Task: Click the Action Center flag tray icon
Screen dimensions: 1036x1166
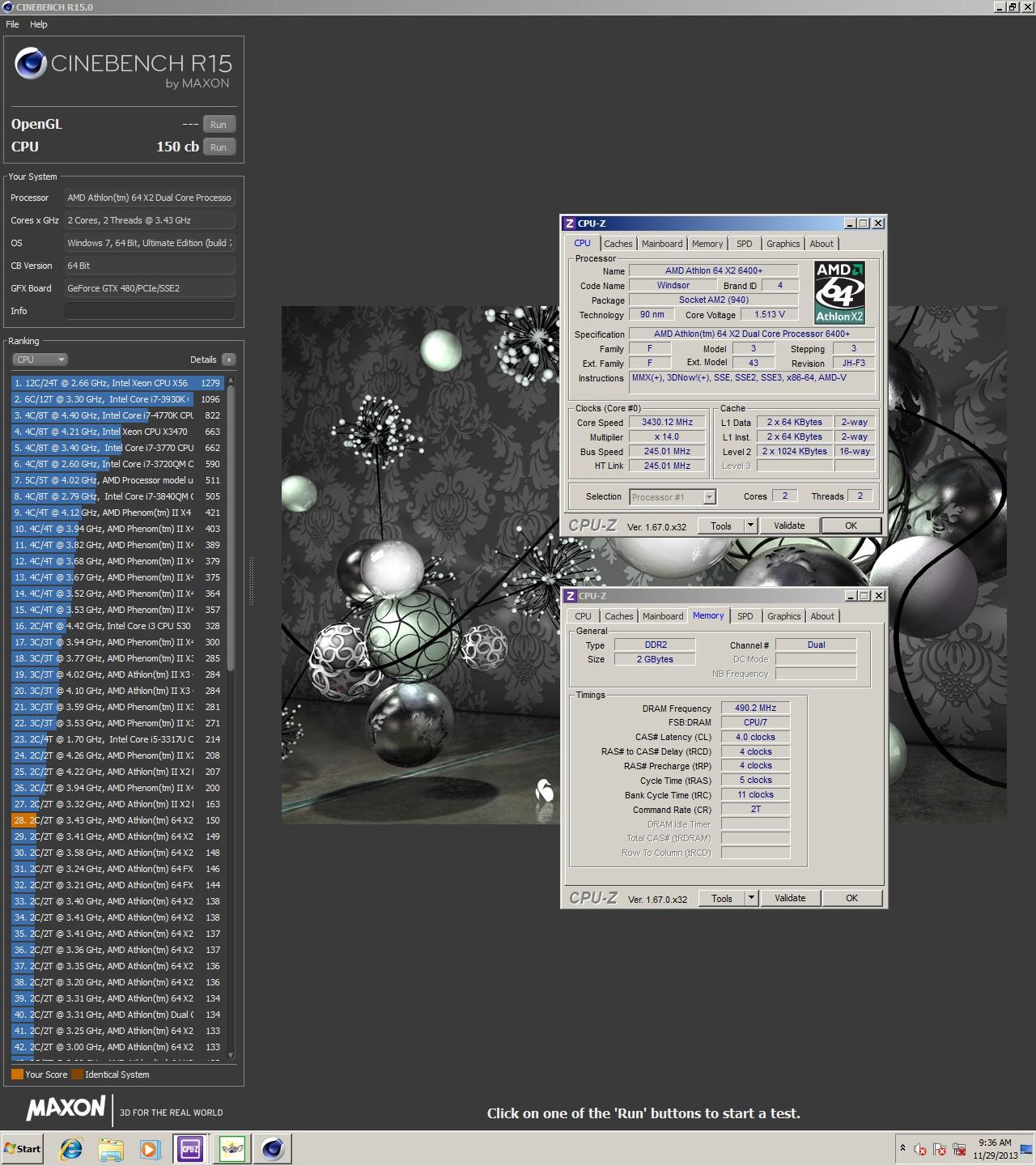Action: (x=940, y=1149)
